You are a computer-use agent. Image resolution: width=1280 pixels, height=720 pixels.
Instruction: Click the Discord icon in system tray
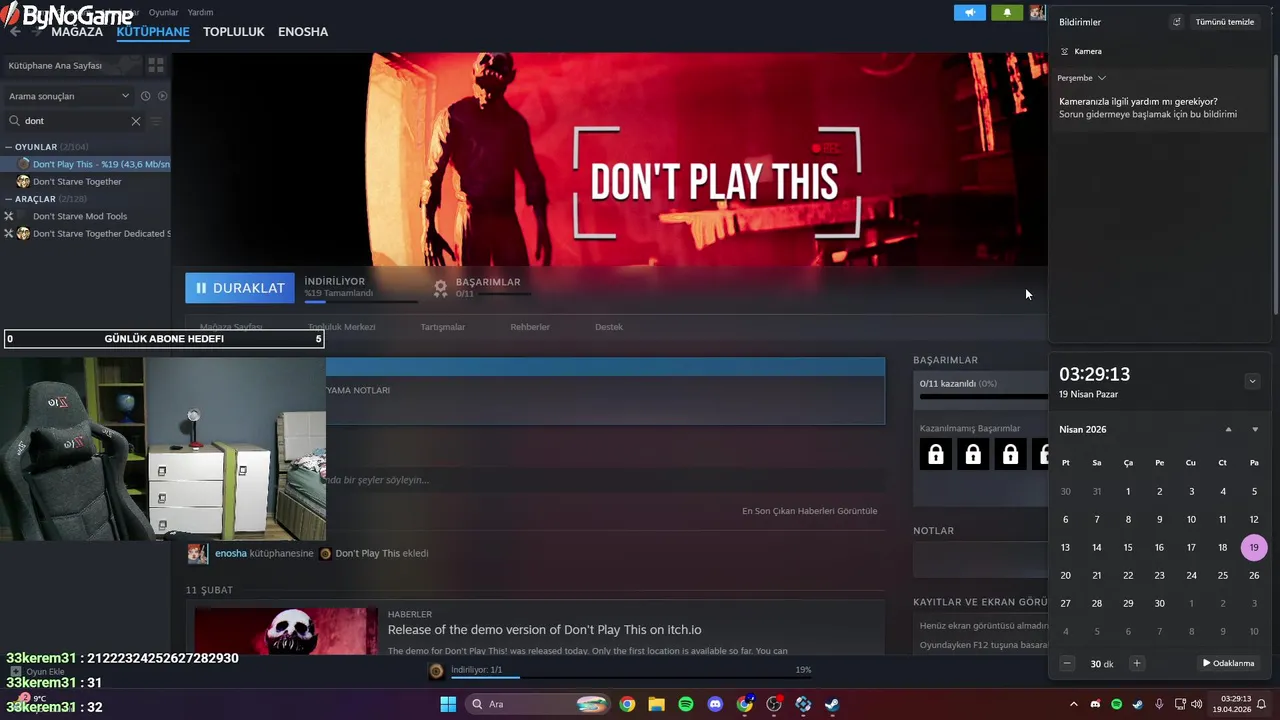tap(1095, 704)
